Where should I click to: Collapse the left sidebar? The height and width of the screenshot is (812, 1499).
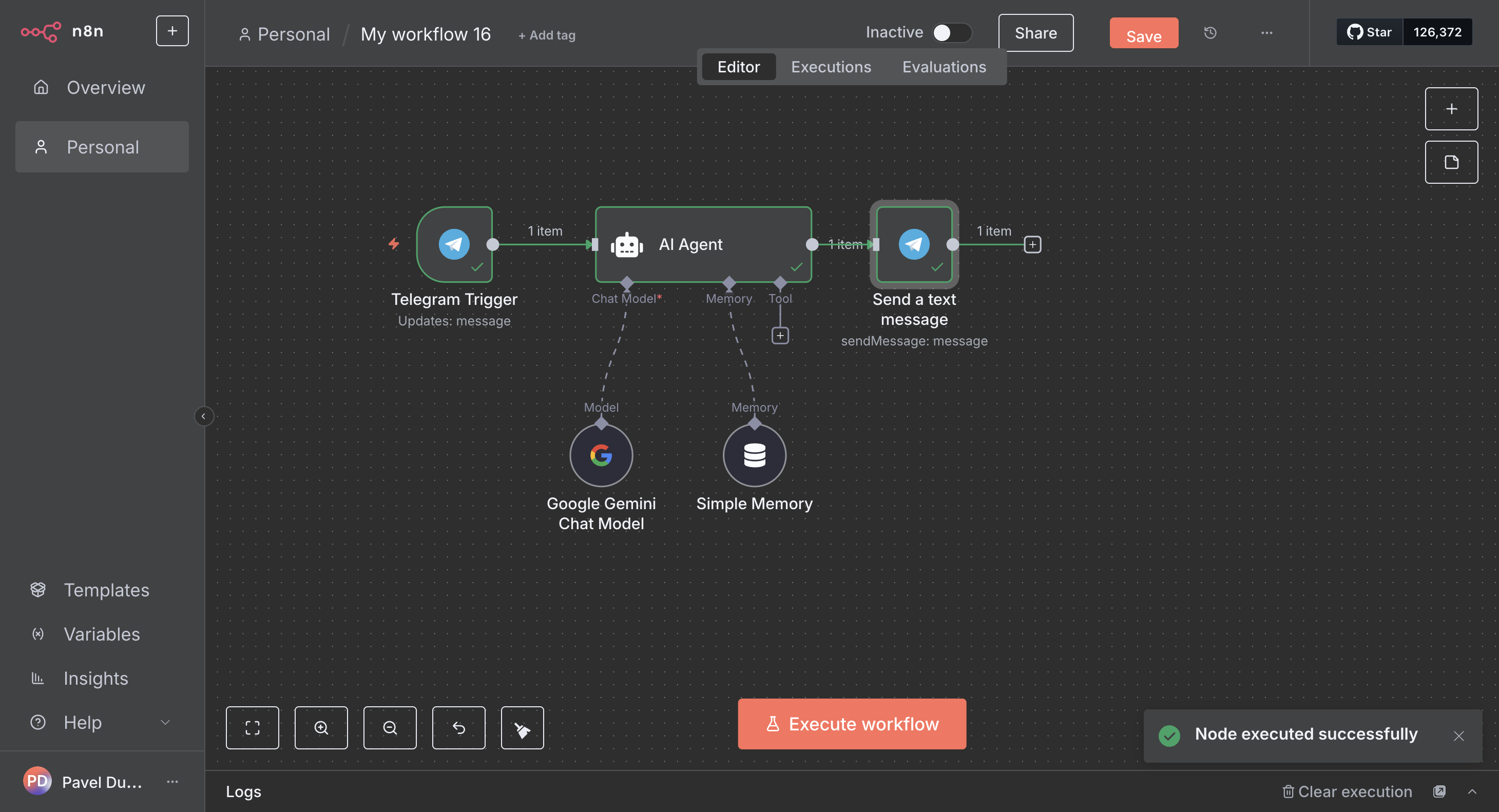pos(203,416)
